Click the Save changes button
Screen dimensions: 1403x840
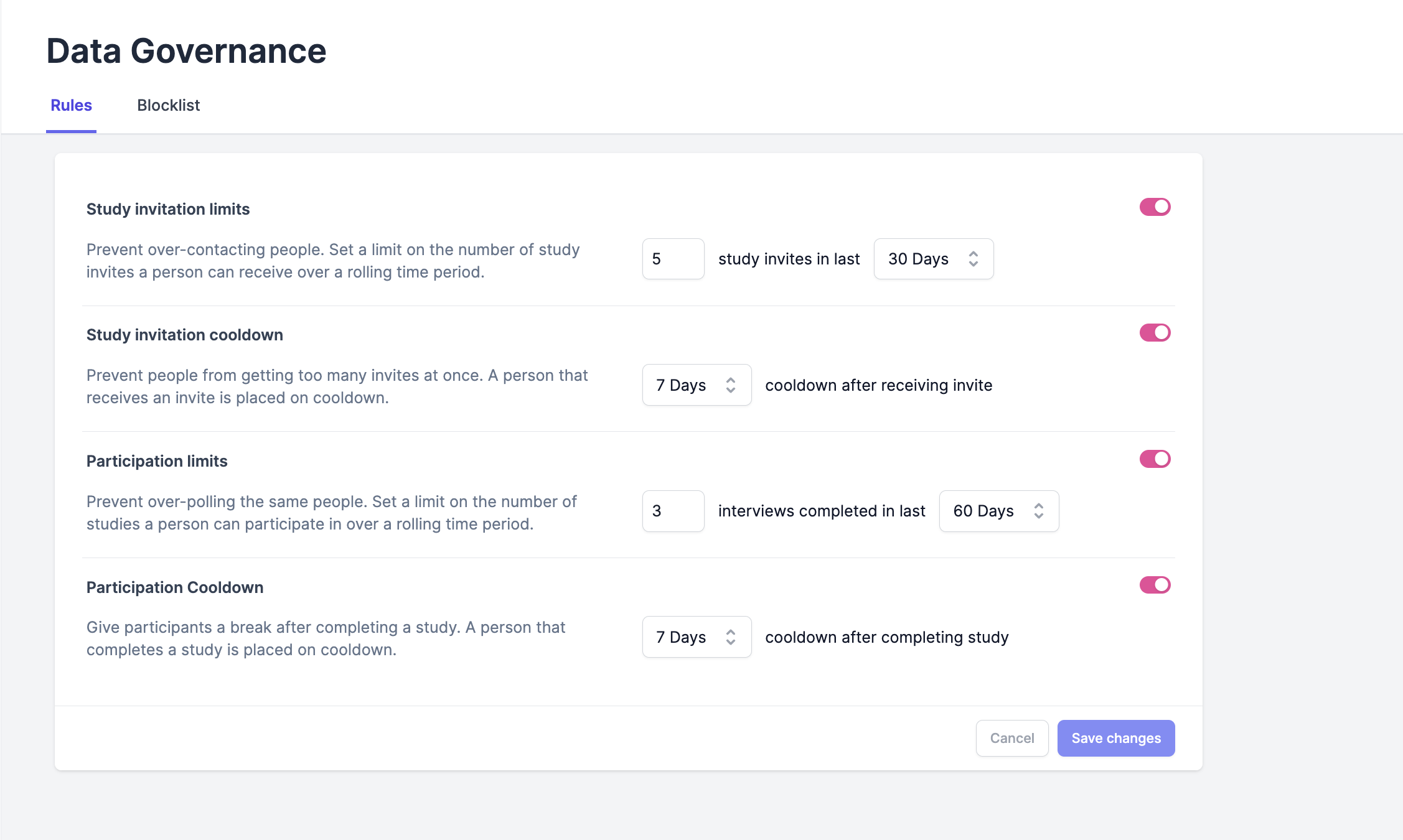[1115, 738]
